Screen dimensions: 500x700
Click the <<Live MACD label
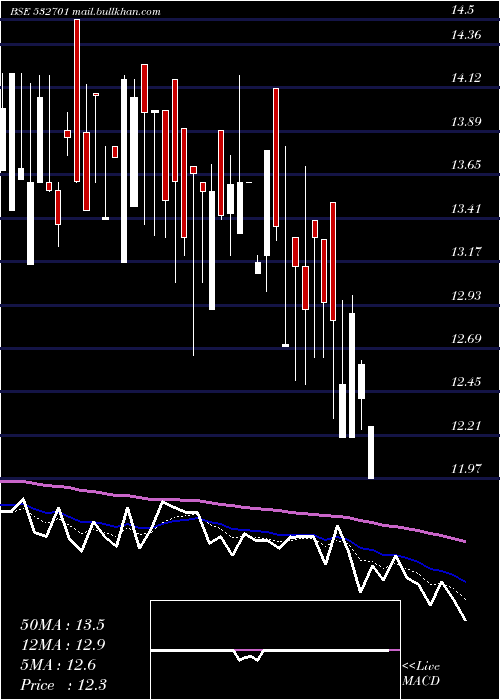(x=421, y=673)
